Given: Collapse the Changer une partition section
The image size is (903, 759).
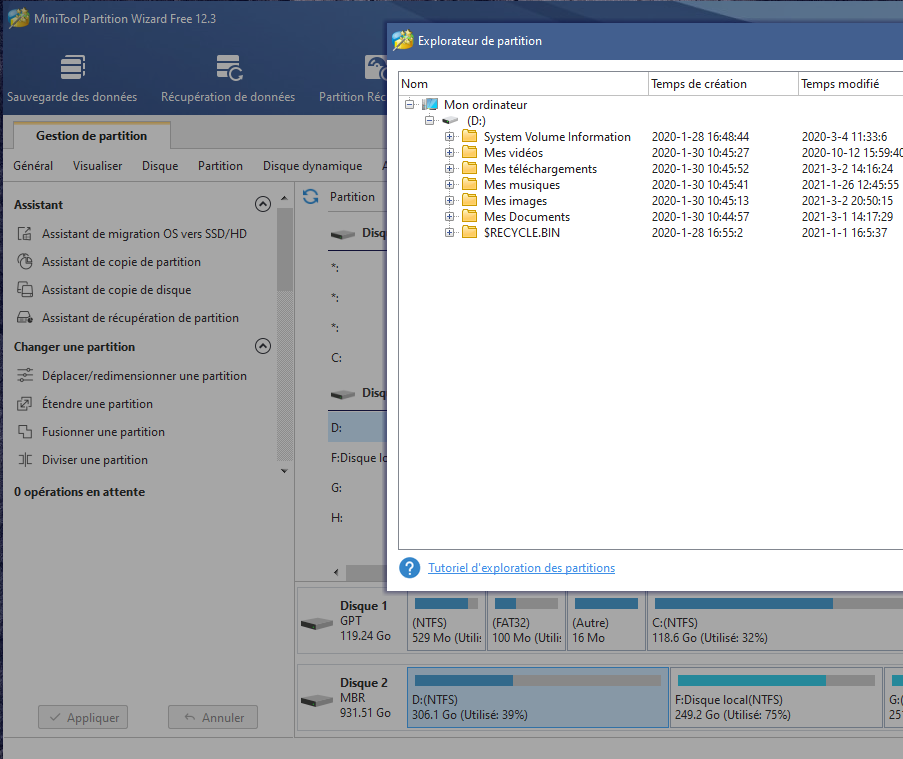Looking at the screenshot, I should pyautogui.click(x=263, y=346).
